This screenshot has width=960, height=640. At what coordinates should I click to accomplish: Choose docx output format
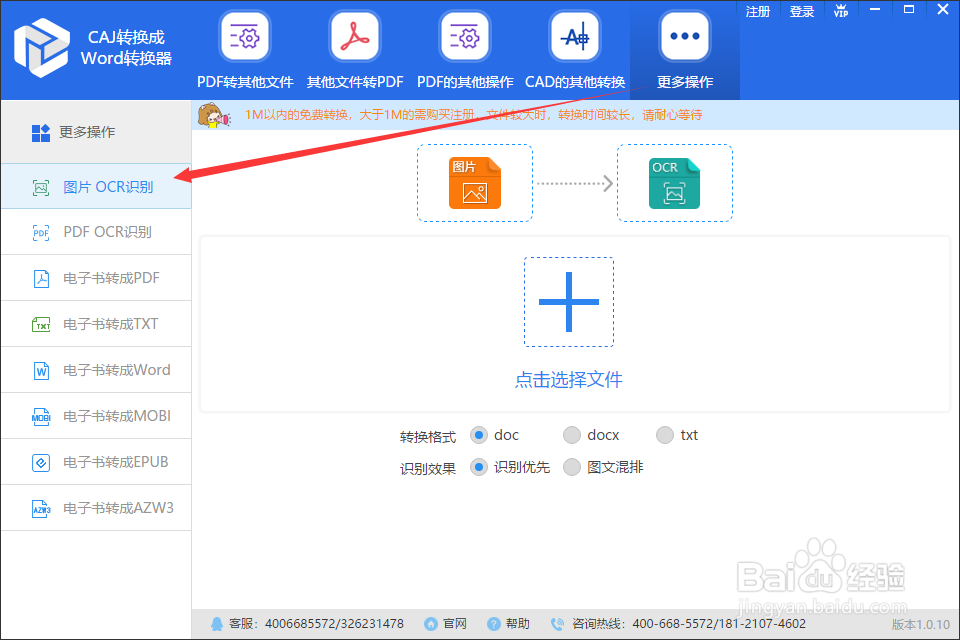coord(571,435)
